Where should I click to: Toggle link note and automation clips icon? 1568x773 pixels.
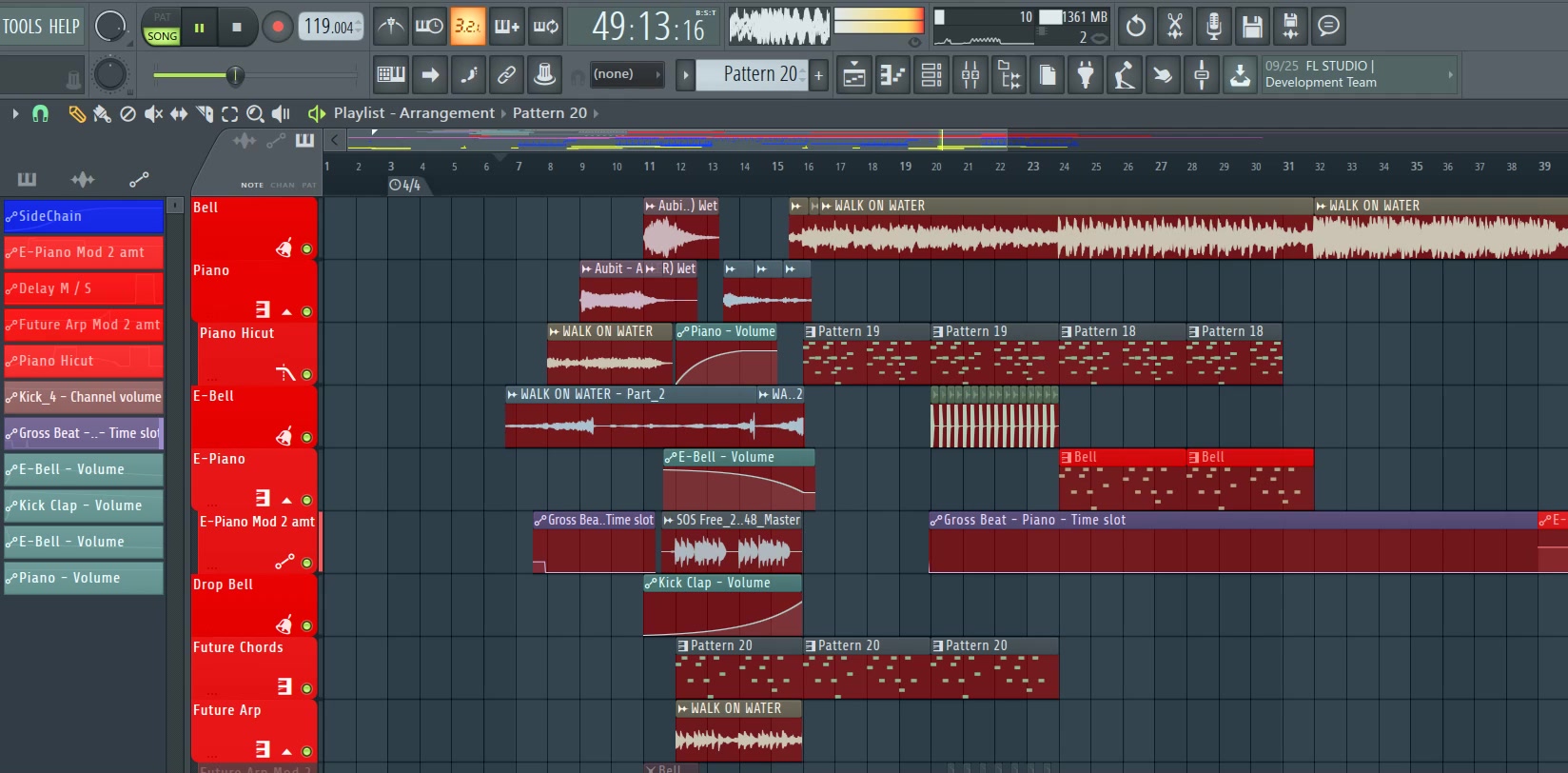coord(506,74)
